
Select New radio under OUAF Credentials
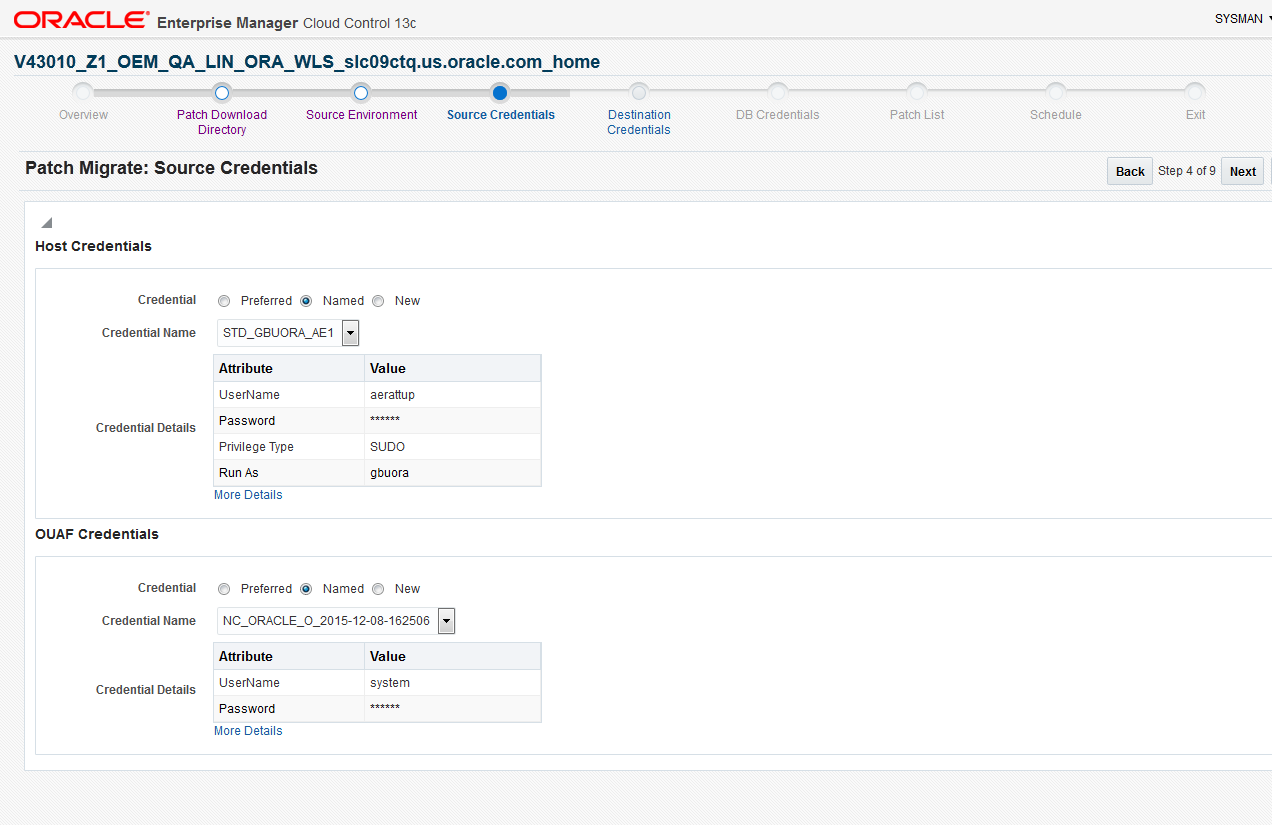378,589
